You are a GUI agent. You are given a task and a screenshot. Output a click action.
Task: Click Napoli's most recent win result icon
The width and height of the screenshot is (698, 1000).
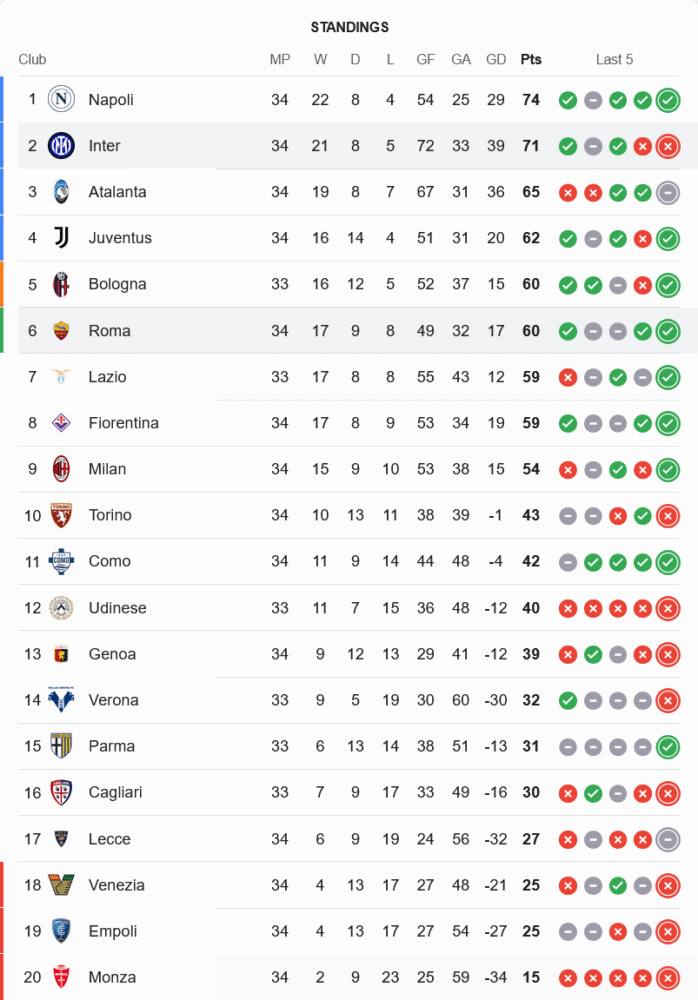pyautogui.click(x=668, y=100)
